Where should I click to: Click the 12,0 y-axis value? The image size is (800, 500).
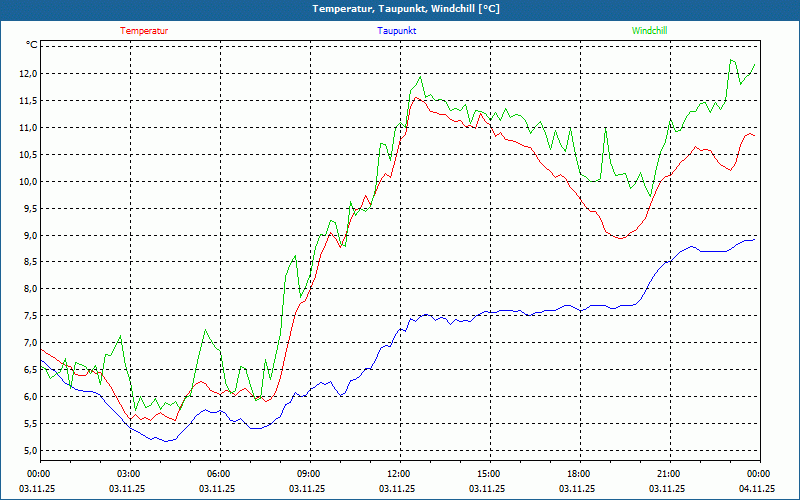pos(27,74)
